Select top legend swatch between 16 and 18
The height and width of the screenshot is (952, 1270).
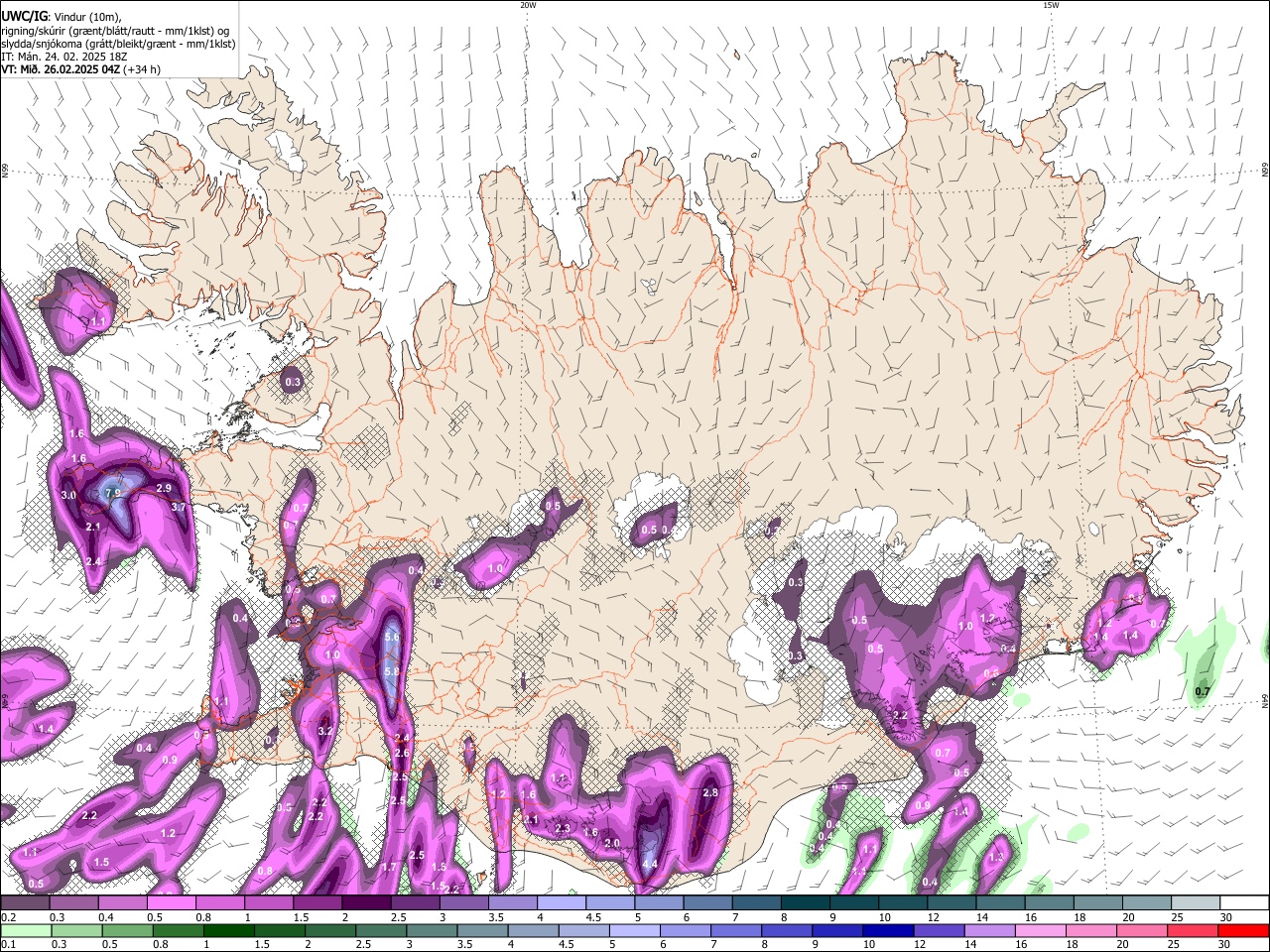point(1050,902)
